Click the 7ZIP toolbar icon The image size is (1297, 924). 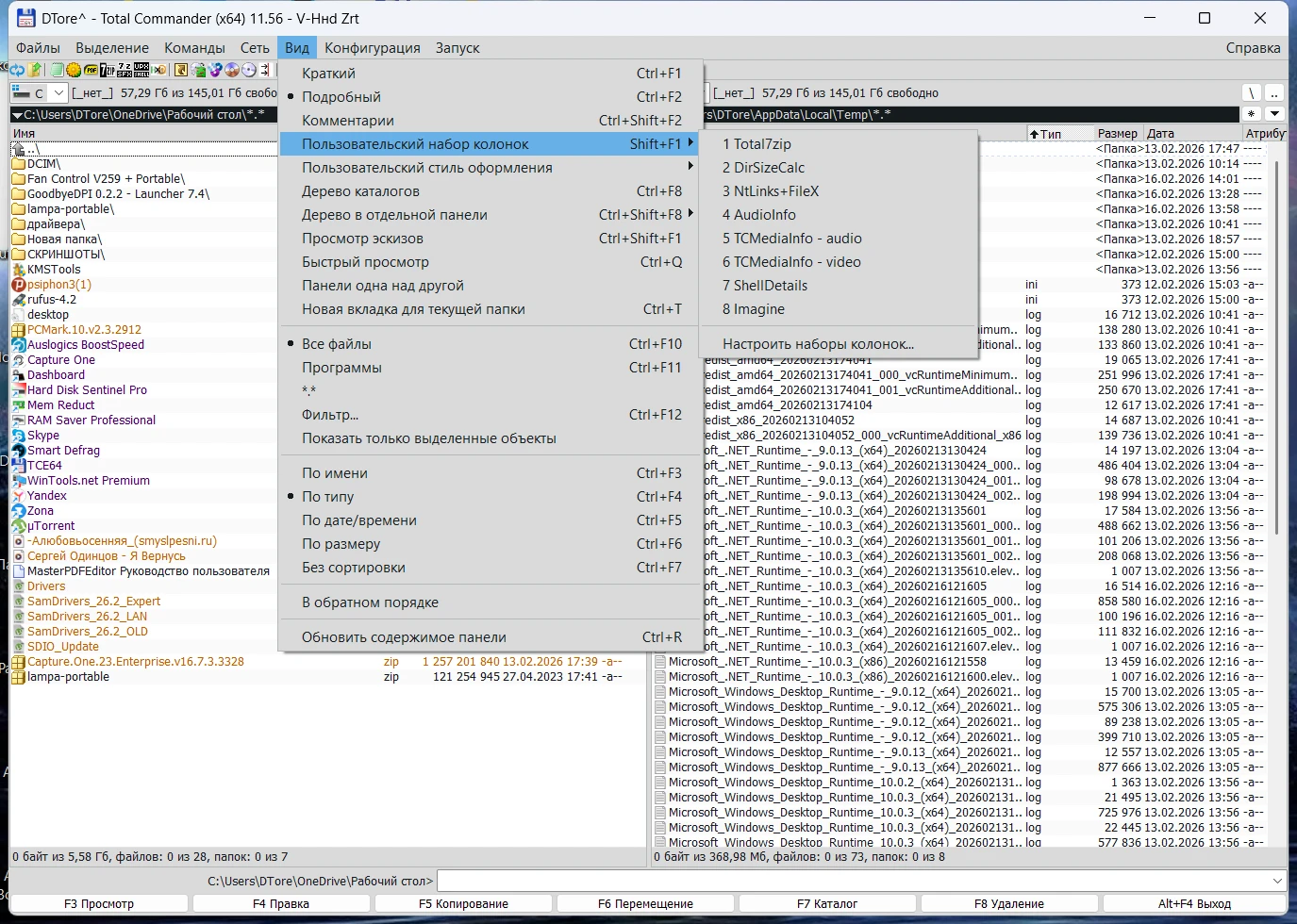click(x=107, y=70)
